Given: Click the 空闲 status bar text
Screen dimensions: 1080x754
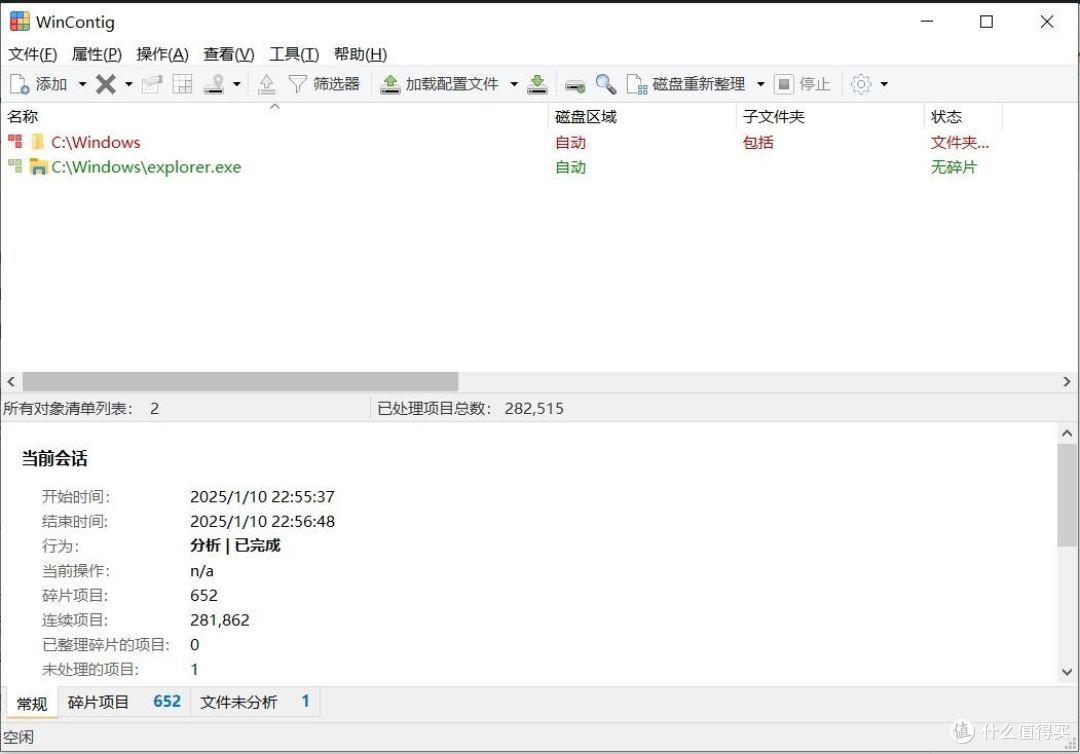Looking at the screenshot, I should [x=18, y=737].
